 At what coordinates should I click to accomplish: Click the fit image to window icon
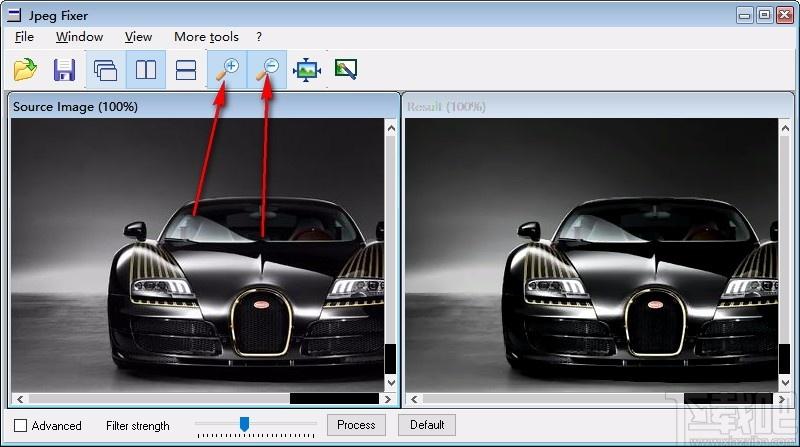pos(306,70)
